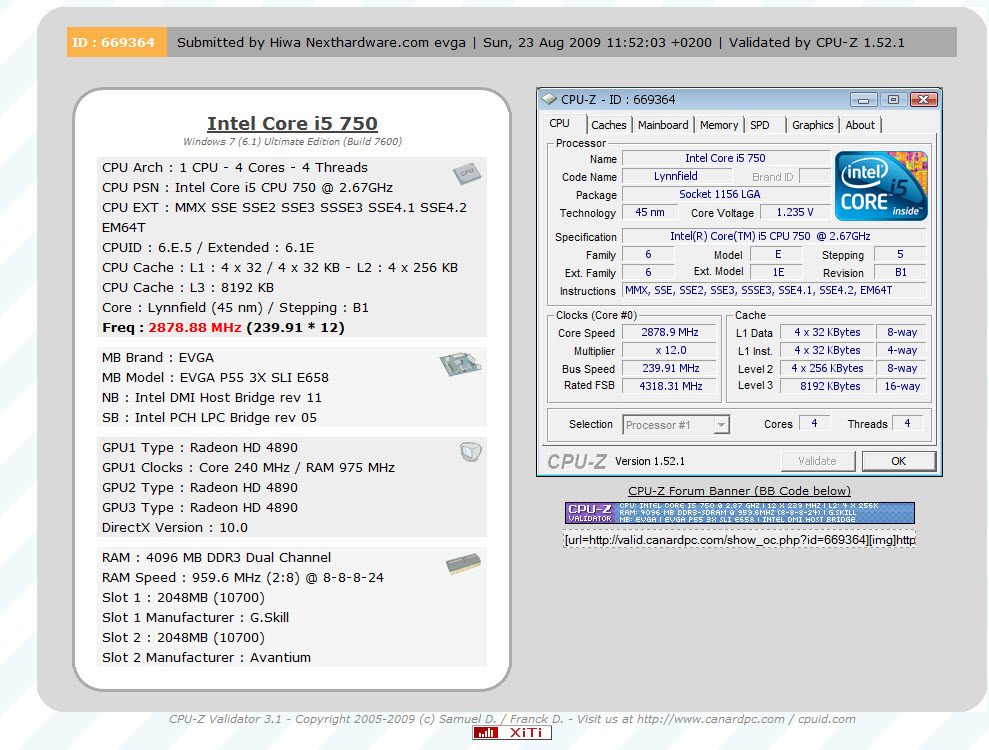Switch to the SPD tab
The height and width of the screenshot is (750, 989).
[x=760, y=125]
